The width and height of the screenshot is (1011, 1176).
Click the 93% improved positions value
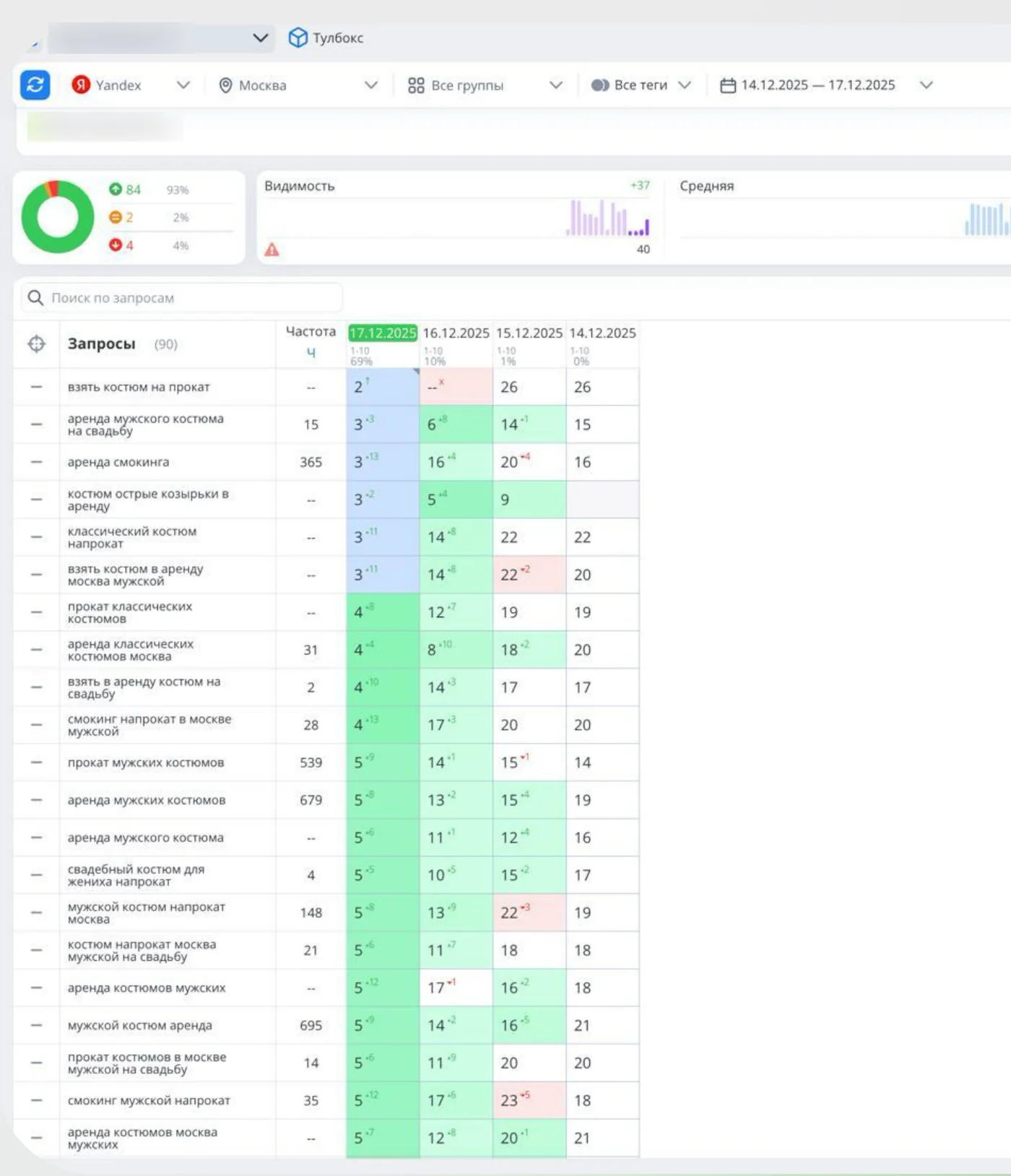pyautogui.click(x=178, y=190)
